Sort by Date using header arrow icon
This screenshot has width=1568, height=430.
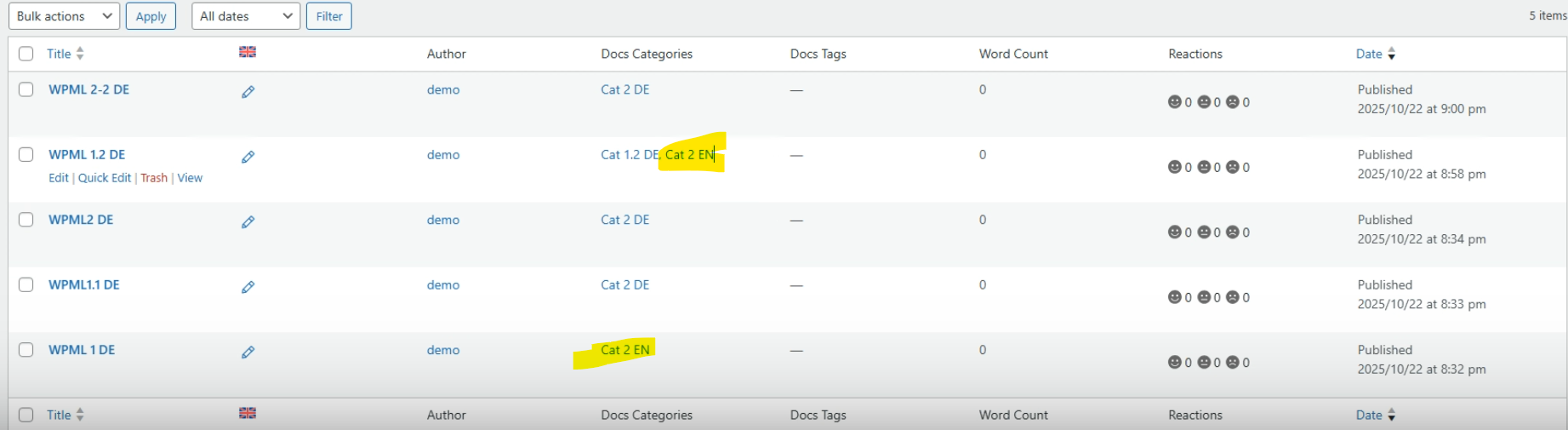1391,54
